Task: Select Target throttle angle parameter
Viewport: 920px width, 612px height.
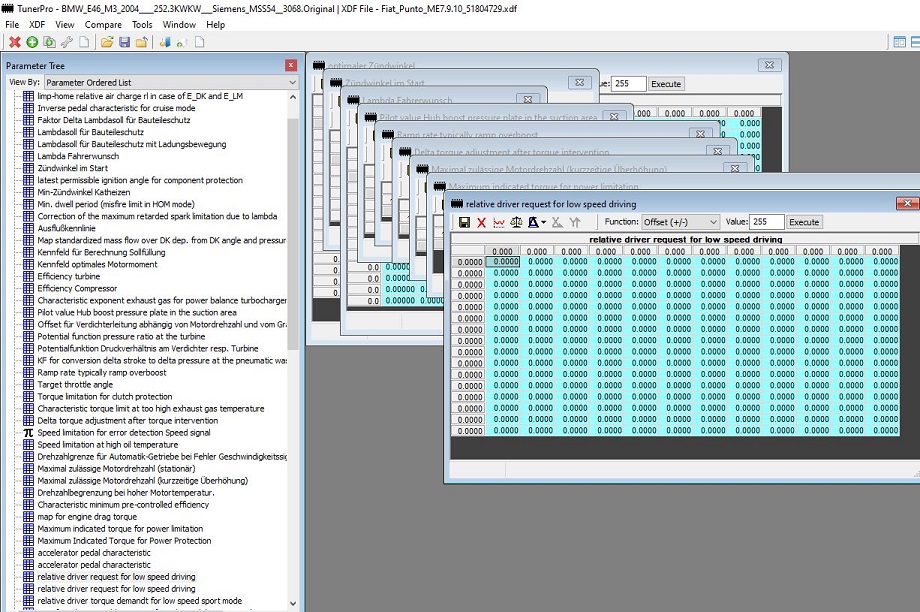Action: (x=75, y=385)
